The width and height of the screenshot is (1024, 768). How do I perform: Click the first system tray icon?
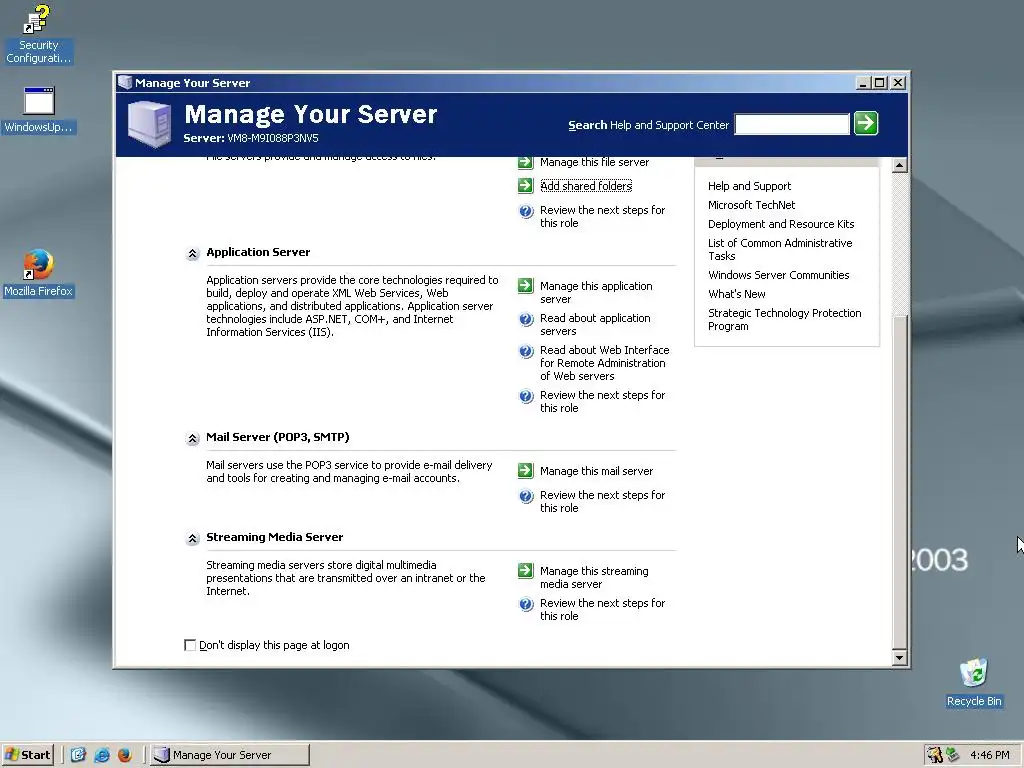point(935,755)
